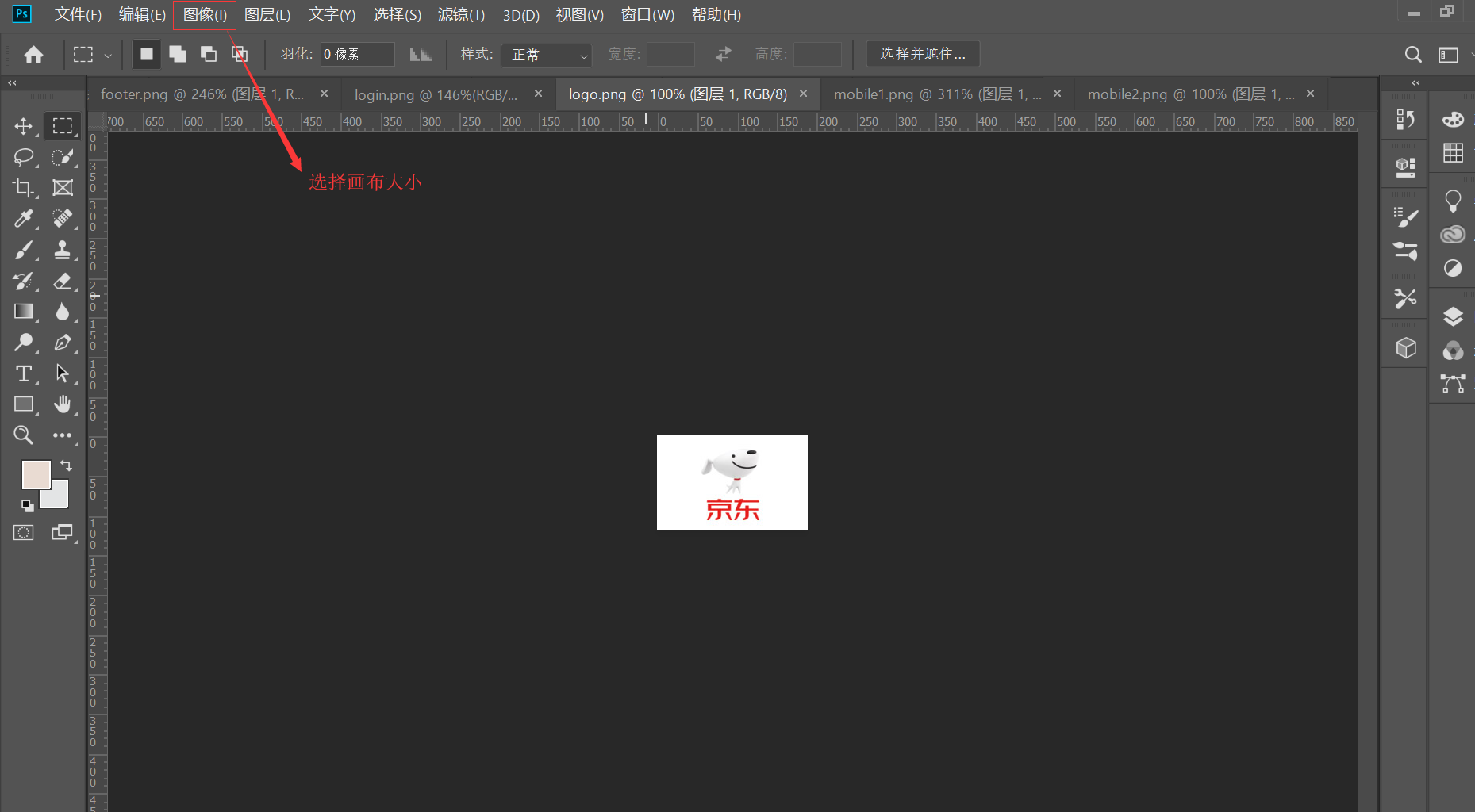Select the Crop tool
Screen dimensions: 1475x812
pos(24,188)
